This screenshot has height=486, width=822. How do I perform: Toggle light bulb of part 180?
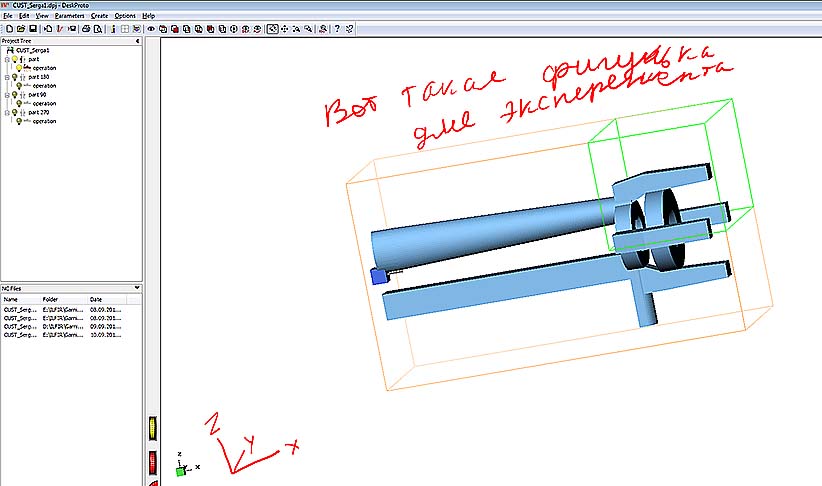14,76
